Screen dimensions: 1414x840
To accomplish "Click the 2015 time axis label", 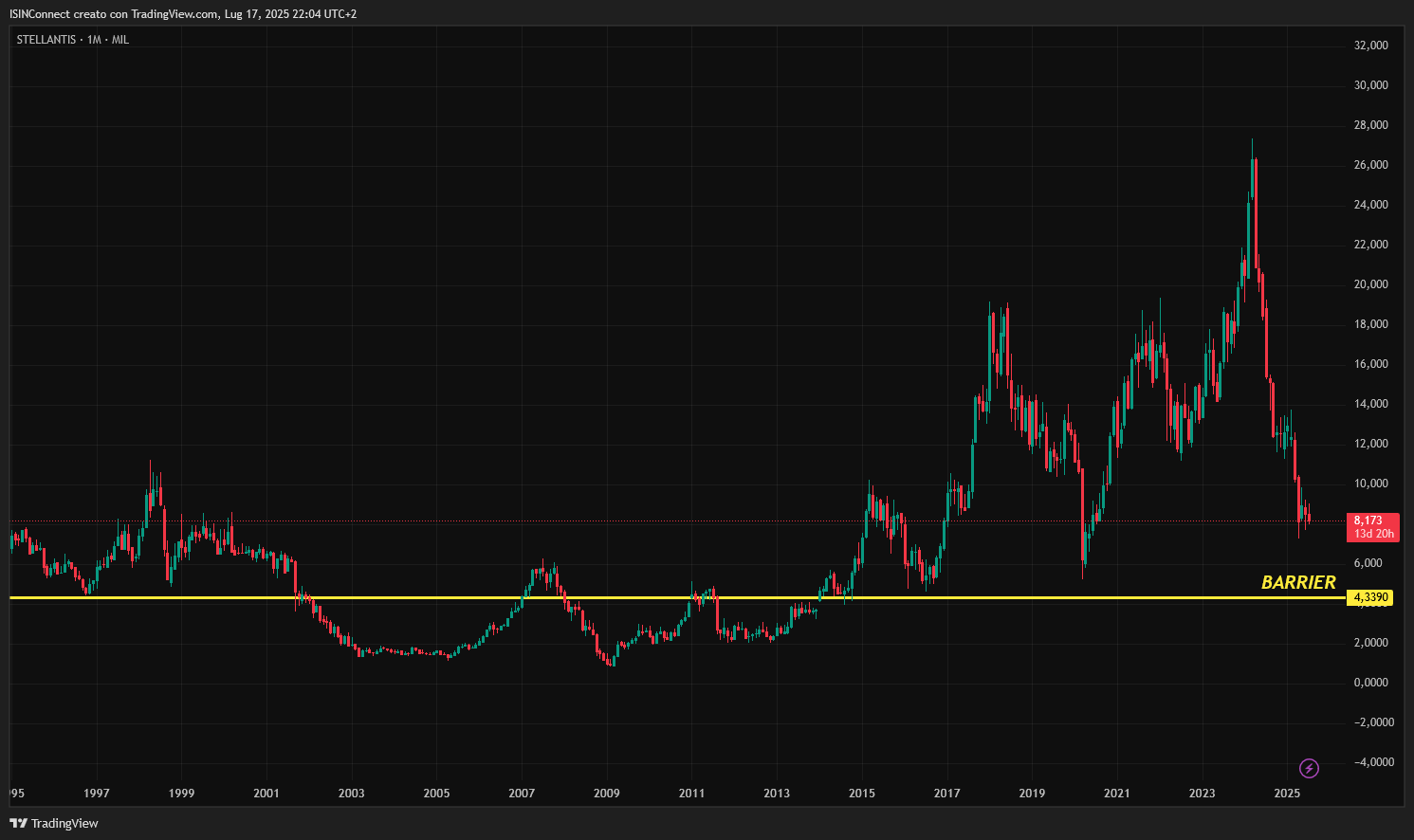I will pyautogui.click(x=862, y=794).
